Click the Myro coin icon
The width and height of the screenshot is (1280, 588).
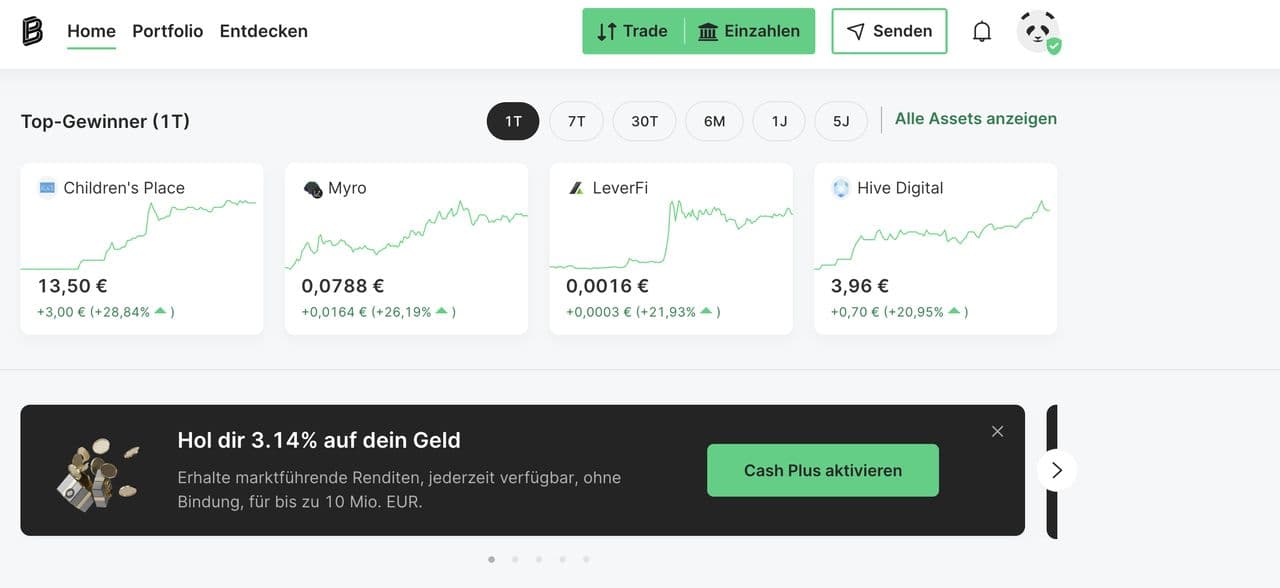312,188
